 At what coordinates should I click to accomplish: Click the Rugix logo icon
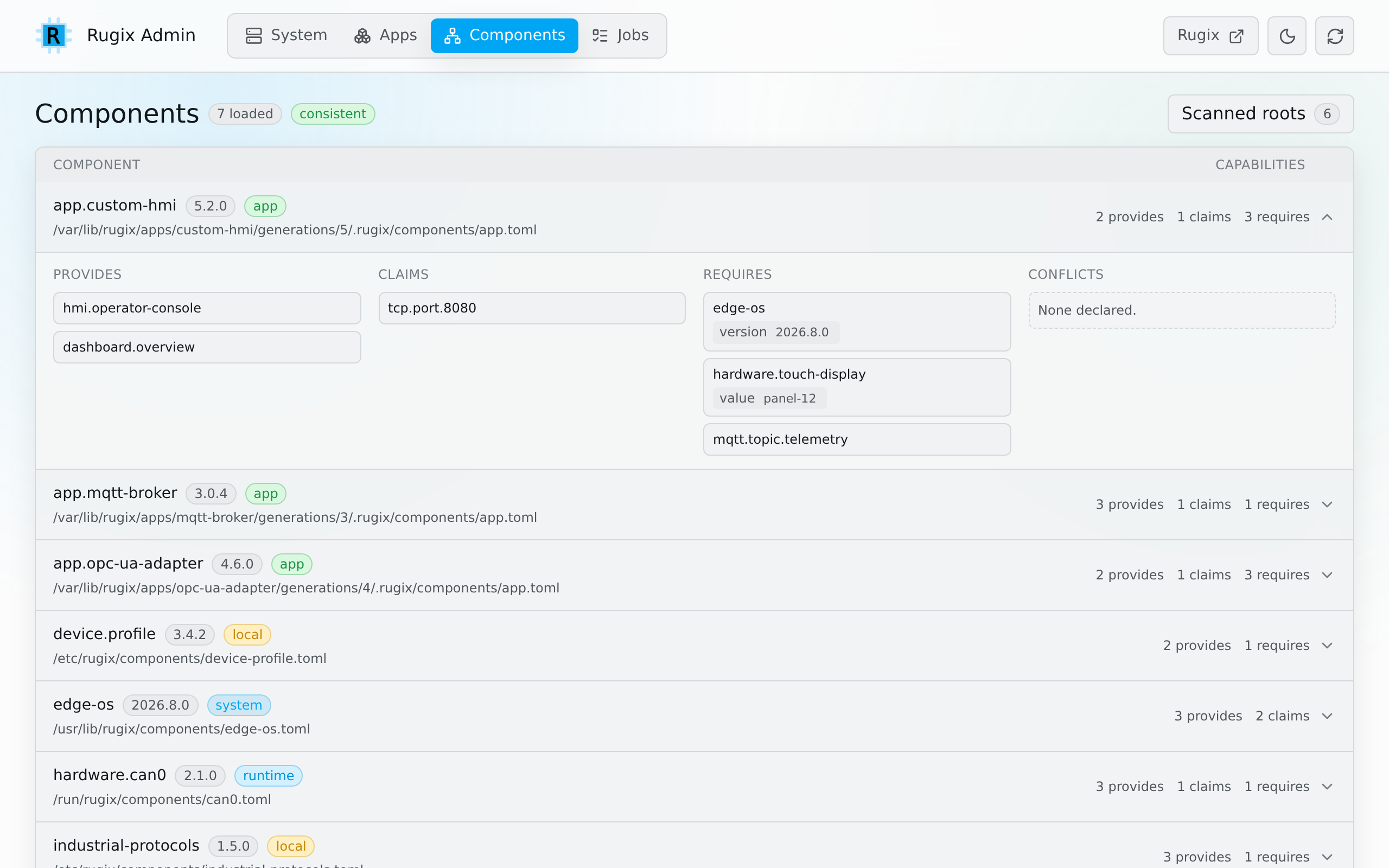pyautogui.click(x=53, y=36)
